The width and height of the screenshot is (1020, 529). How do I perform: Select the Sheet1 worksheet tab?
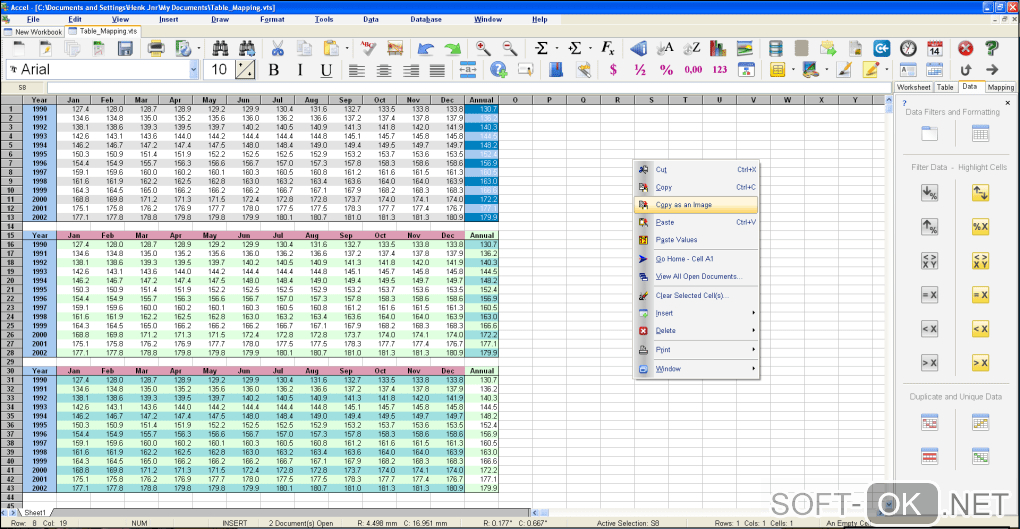click(35, 514)
